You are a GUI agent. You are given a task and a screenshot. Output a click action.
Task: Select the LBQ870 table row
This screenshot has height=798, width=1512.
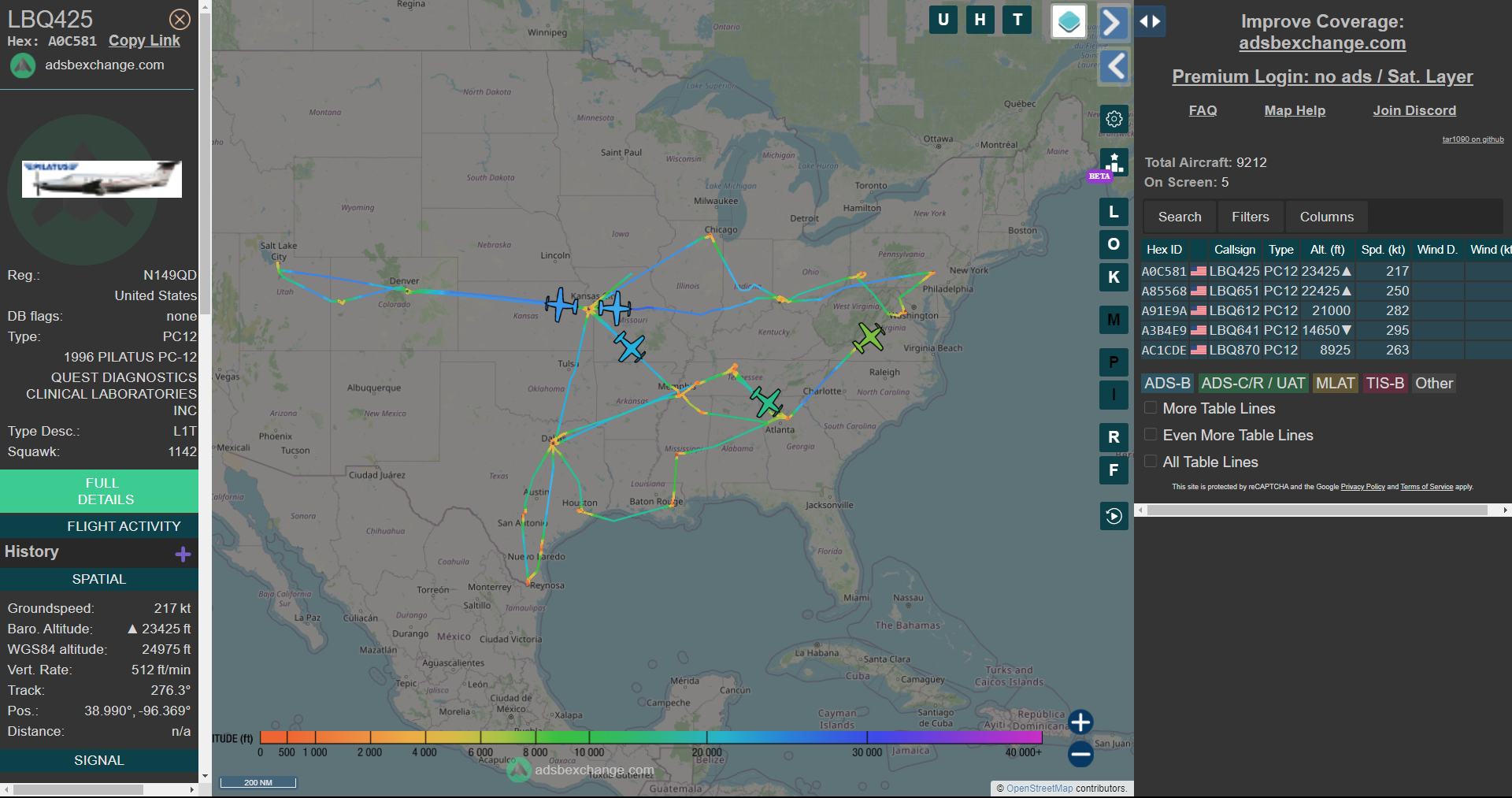tap(1326, 350)
